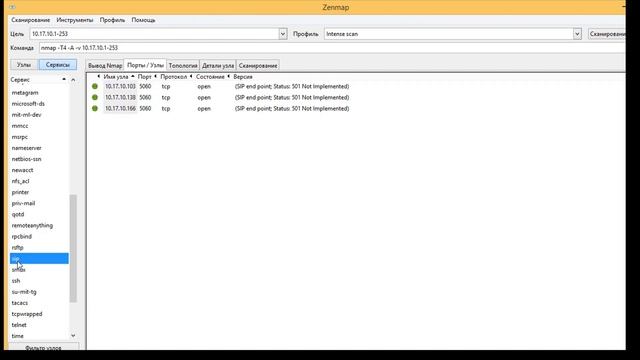The image size is (640, 360).
Task: Open the Порты / Узлы tab
Action: coord(145,65)
